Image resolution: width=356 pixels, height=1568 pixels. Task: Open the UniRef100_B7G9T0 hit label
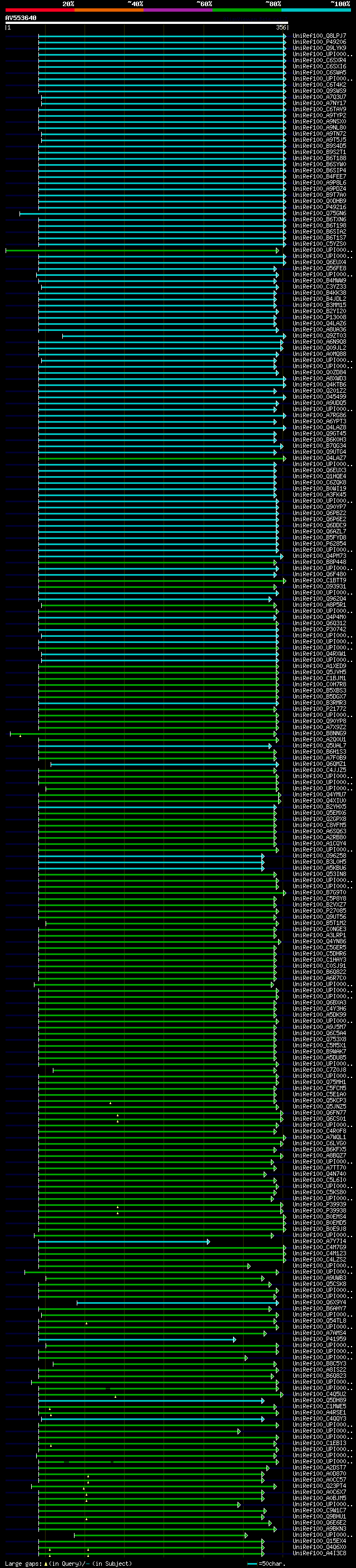pos(319,892)
